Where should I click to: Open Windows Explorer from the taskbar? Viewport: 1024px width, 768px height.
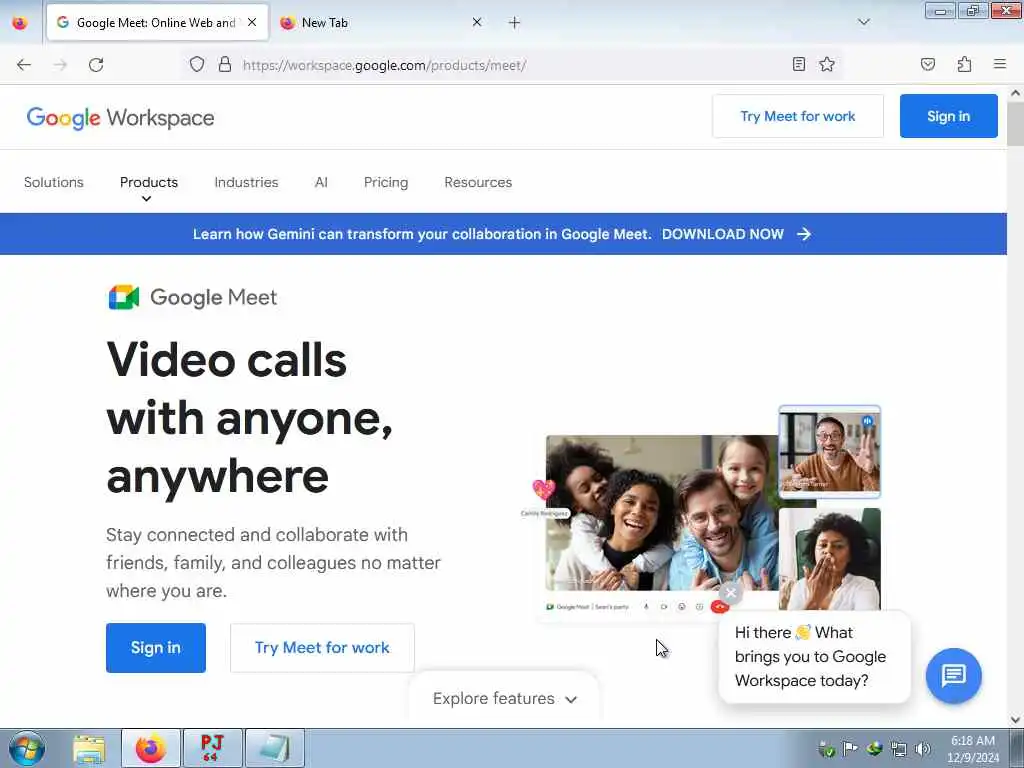click(x=89, y=748)
